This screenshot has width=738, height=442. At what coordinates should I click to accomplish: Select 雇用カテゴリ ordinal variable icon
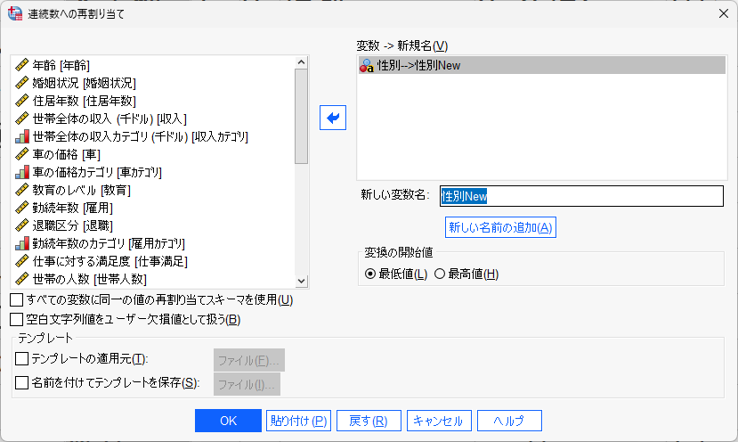pyautogui.click(x=22, y=243)
